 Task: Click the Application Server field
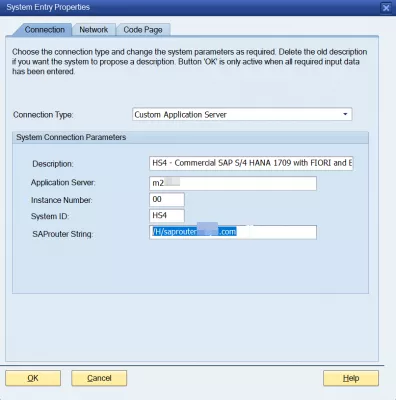click(x=233, y=183)
